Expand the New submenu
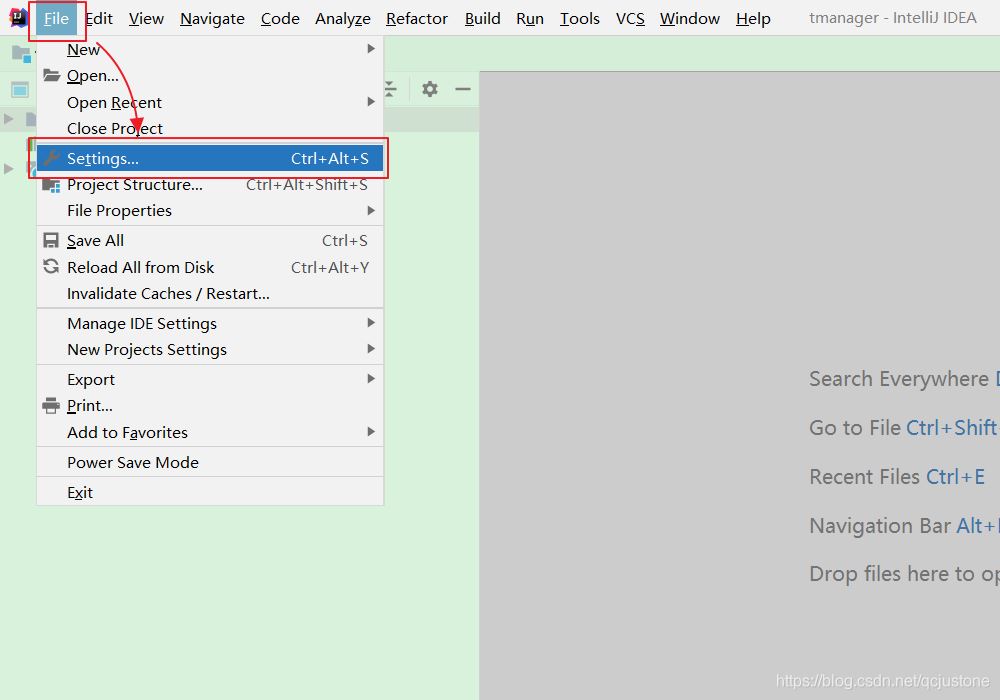The height and width of the screenshot is (700, 1000). click(x=371, y=49)
